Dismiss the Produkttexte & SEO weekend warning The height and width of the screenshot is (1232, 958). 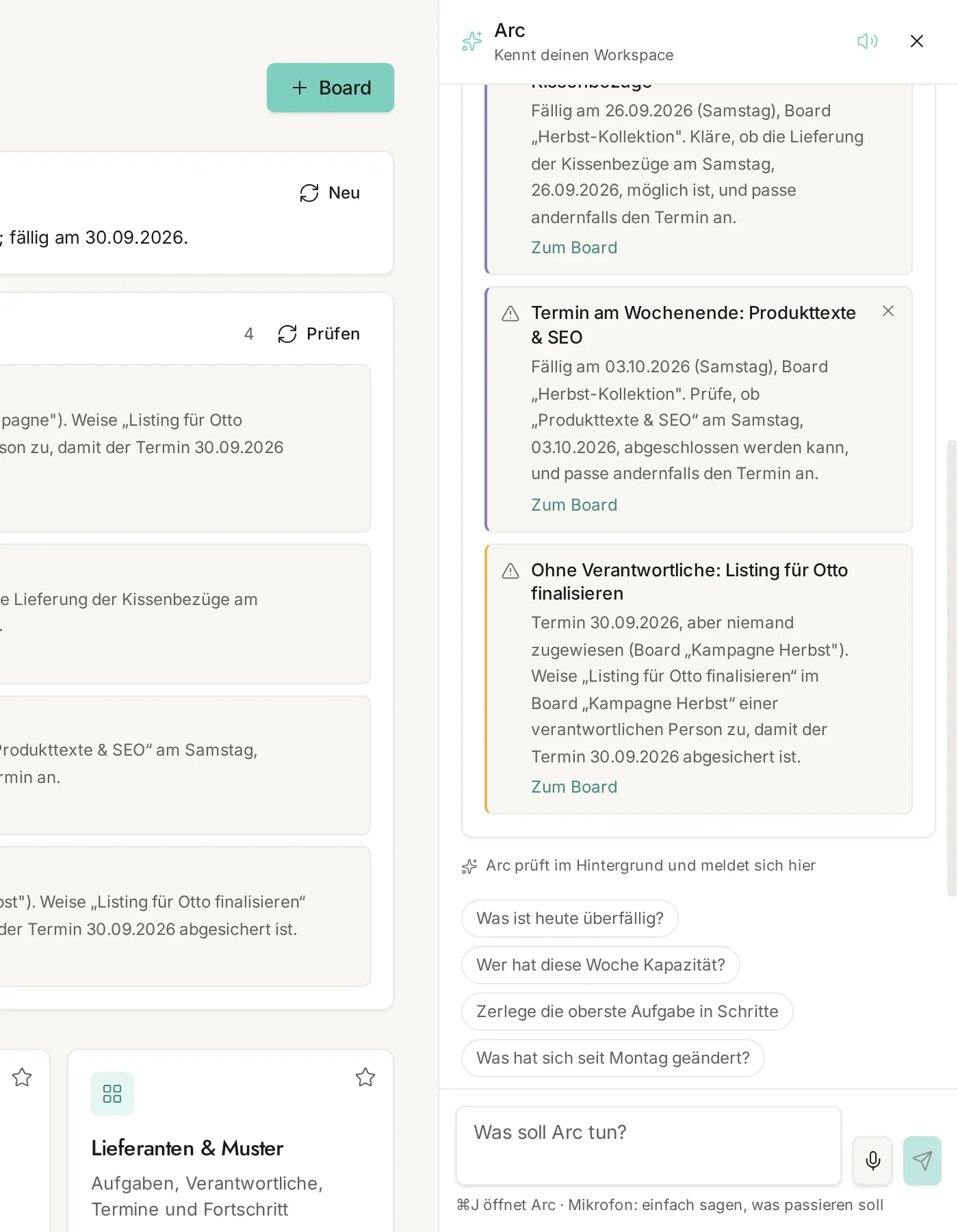[888, 311]
